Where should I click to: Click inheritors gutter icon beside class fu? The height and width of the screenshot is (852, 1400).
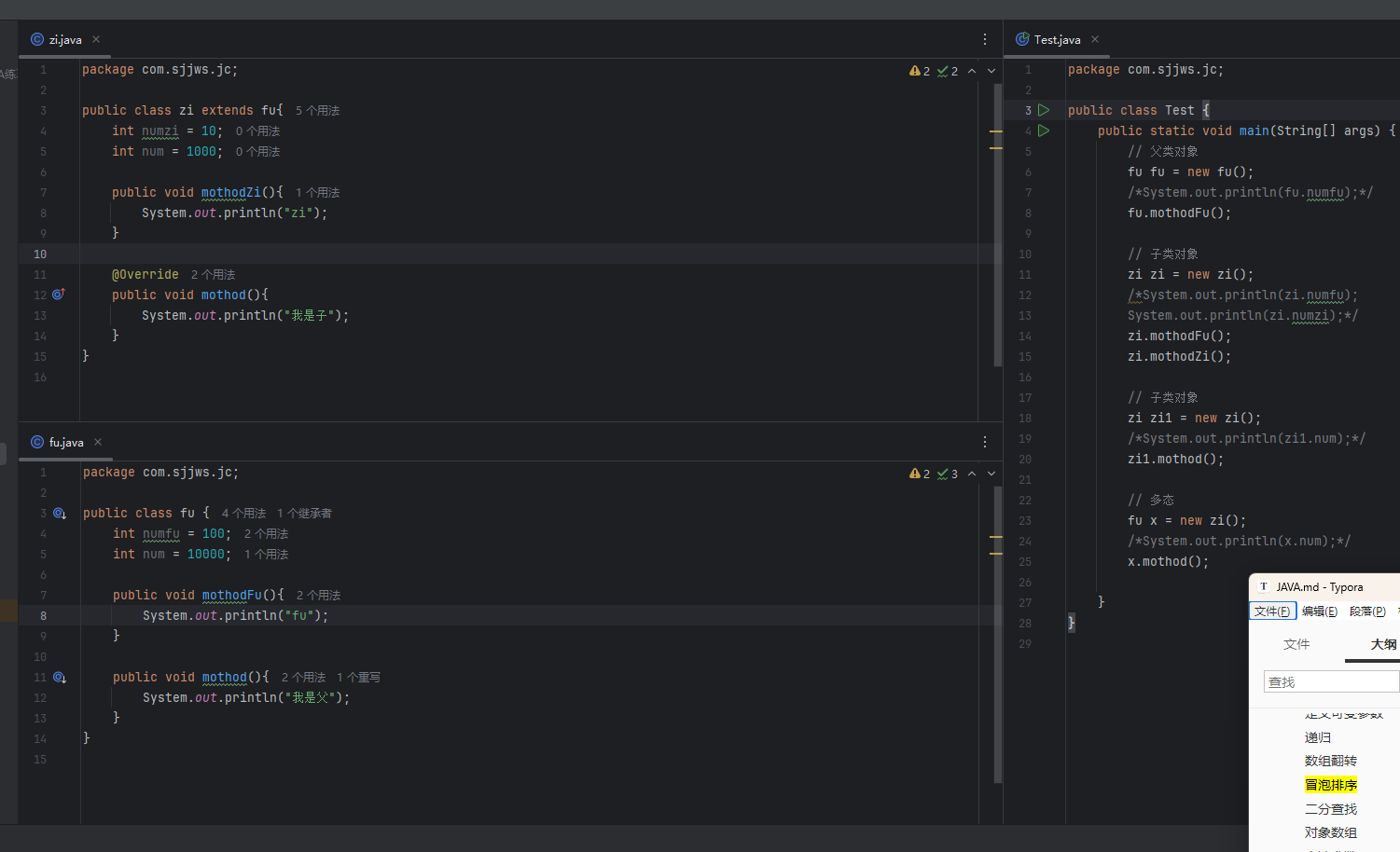tap(59, 514)
